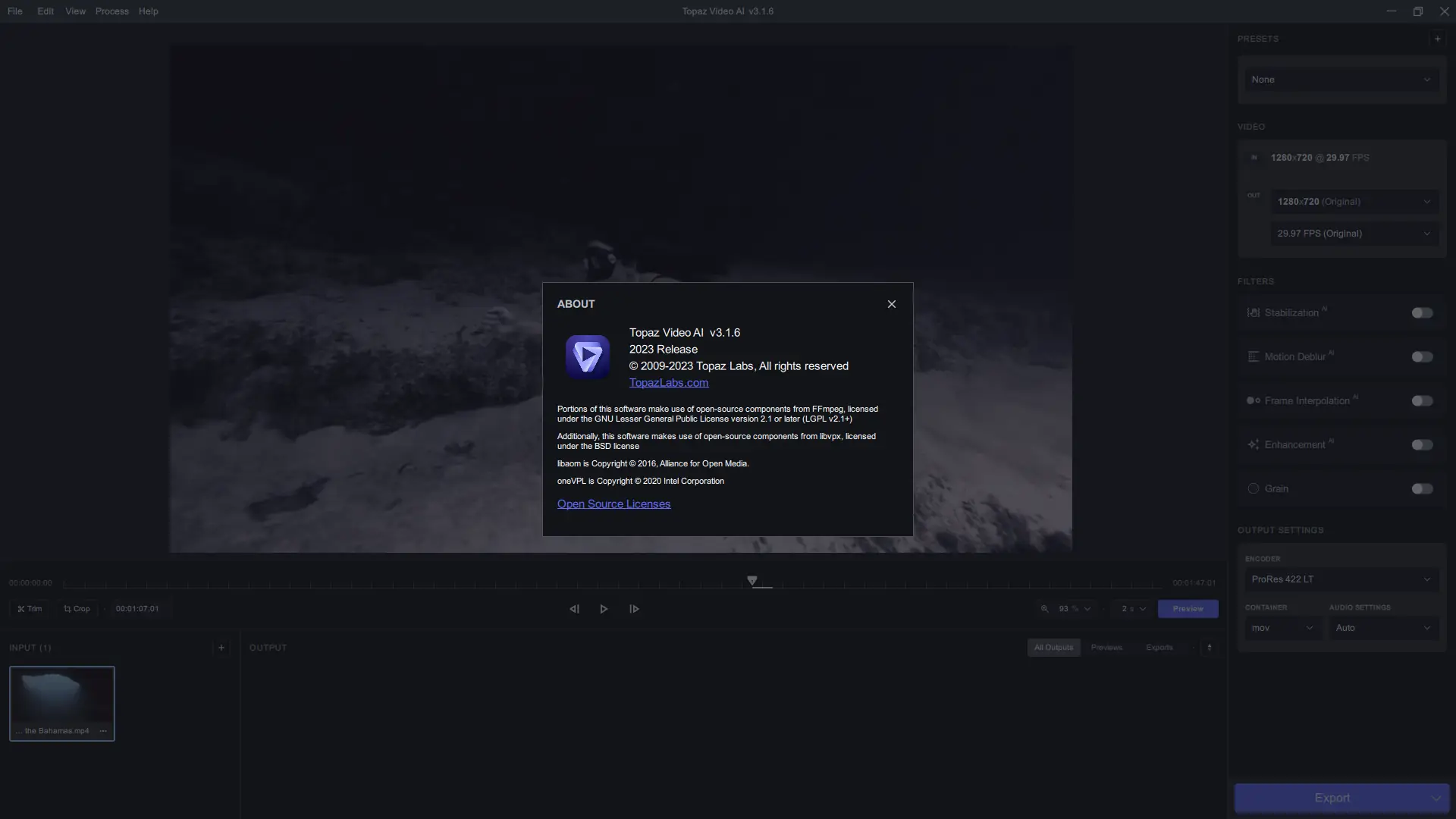Viewport: 1456px width, 819px height.
Task: Open the output resolution 1280x720 dropdown
Action: pos(1354,202)
